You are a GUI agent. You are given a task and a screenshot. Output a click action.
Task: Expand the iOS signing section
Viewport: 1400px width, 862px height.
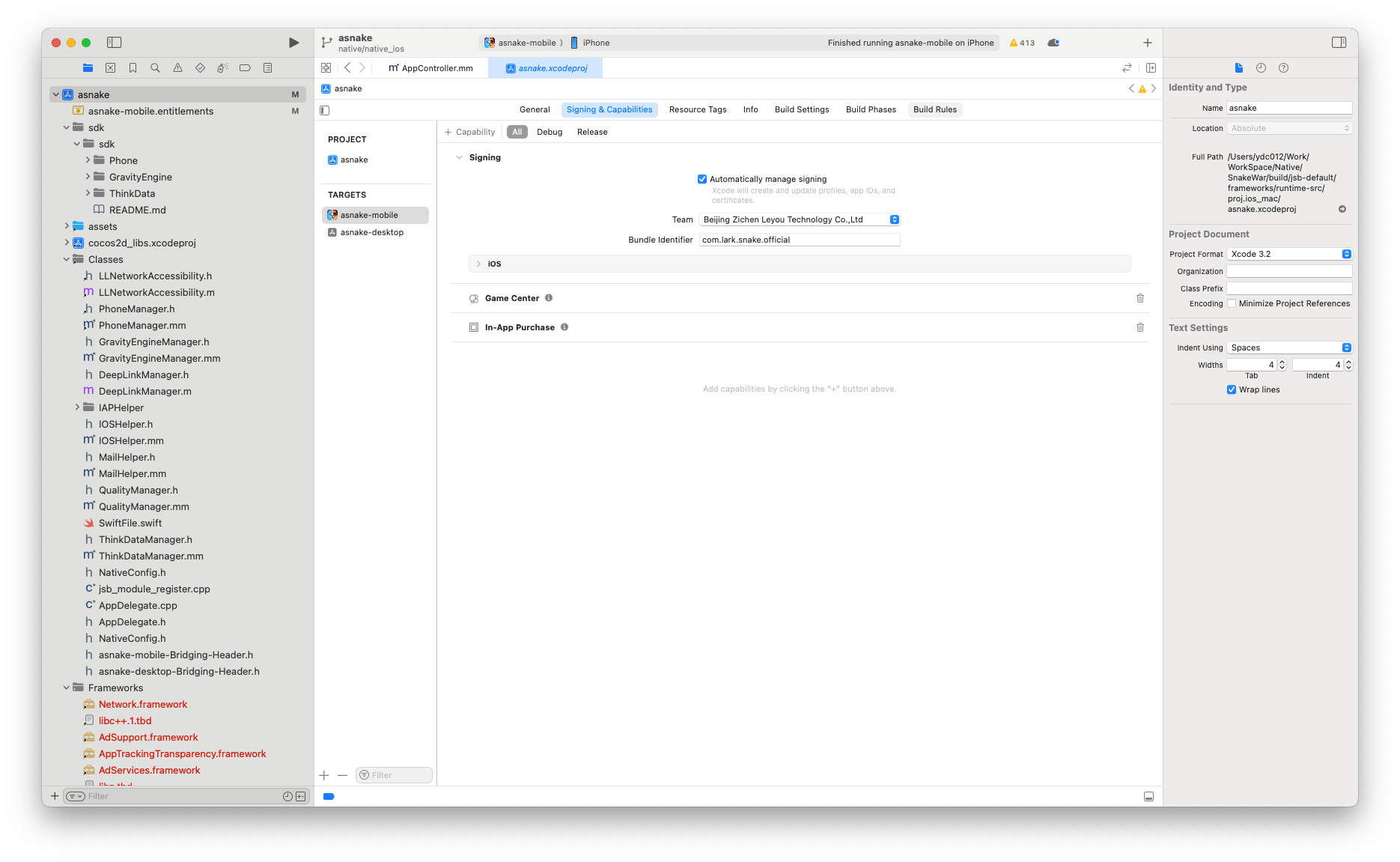tap(478, 264)
